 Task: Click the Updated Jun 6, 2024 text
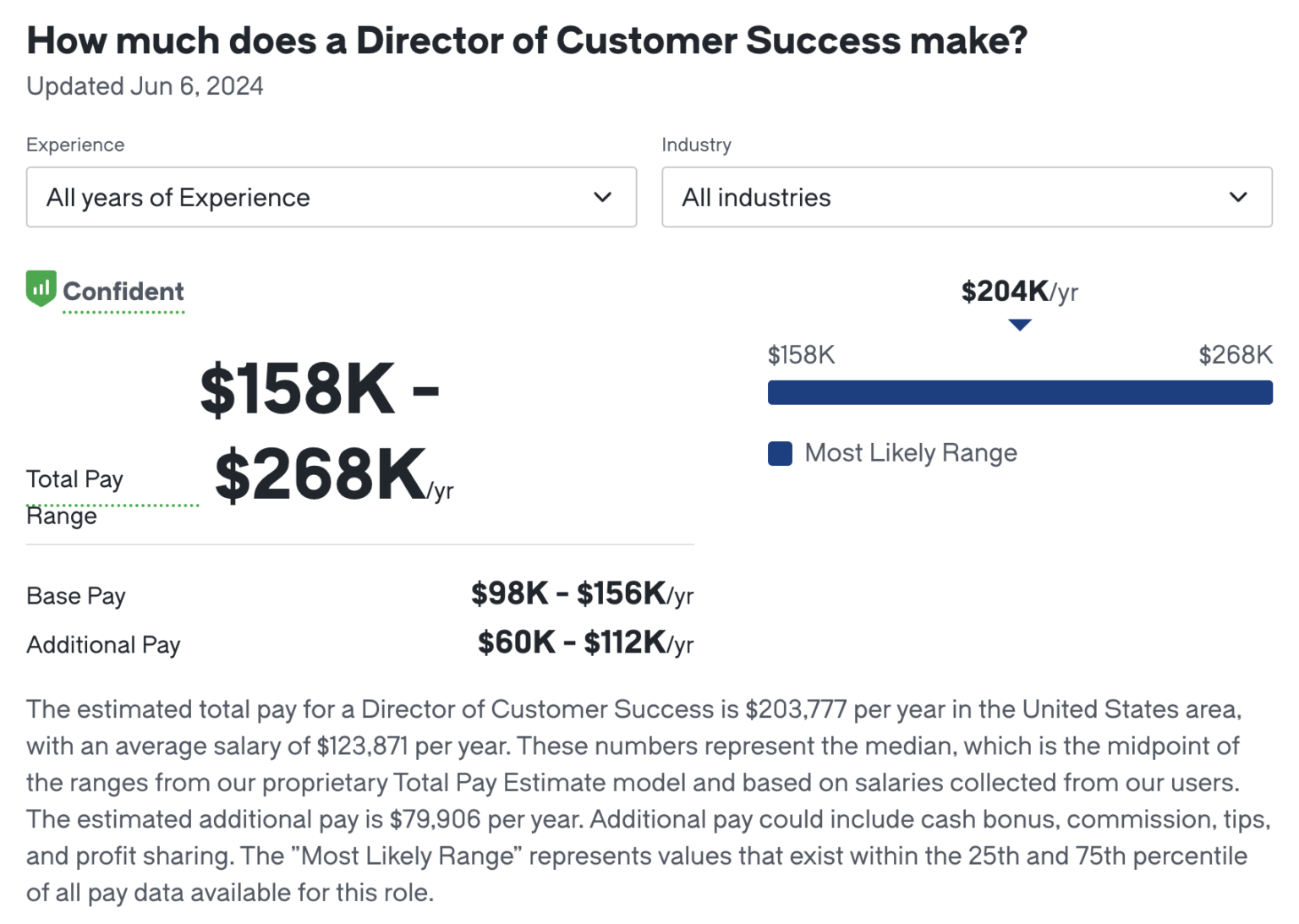click(145, 85)
